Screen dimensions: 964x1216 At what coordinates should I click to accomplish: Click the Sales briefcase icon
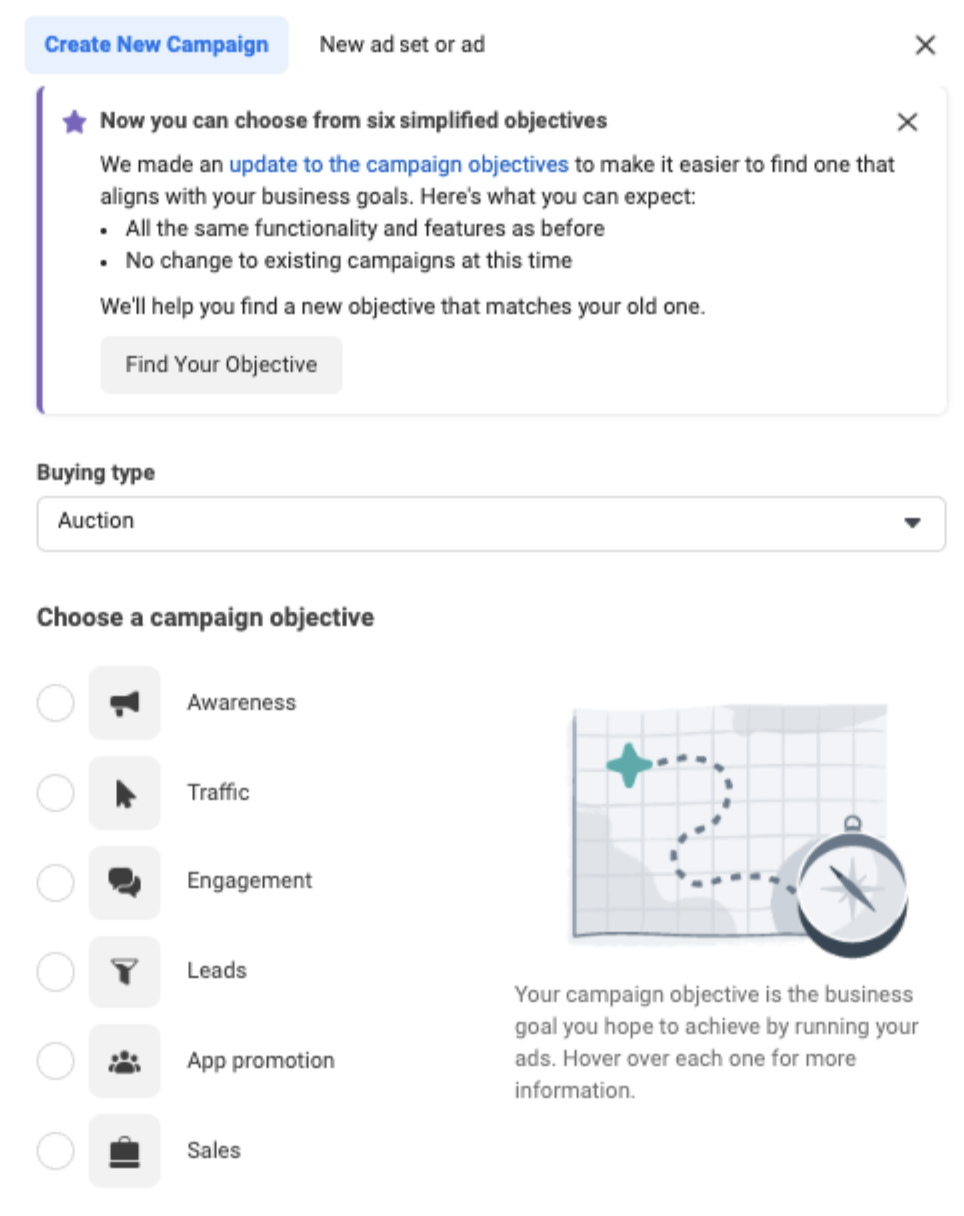coord(123,1150)
